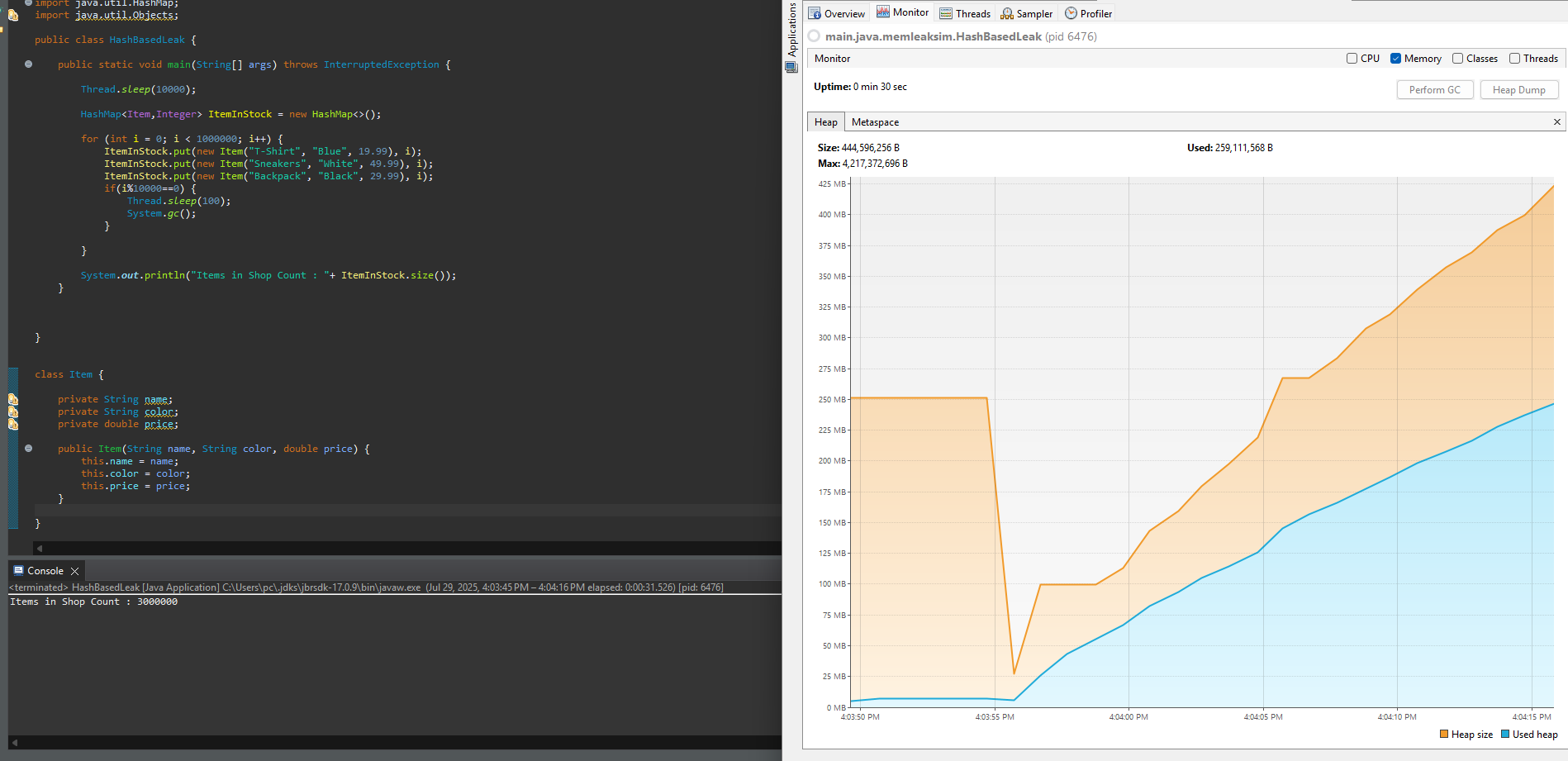The height and width of the screenshot is (761, 1568).
Task: Click the orange Heap size legend swatch
Action: (1444, 735)
